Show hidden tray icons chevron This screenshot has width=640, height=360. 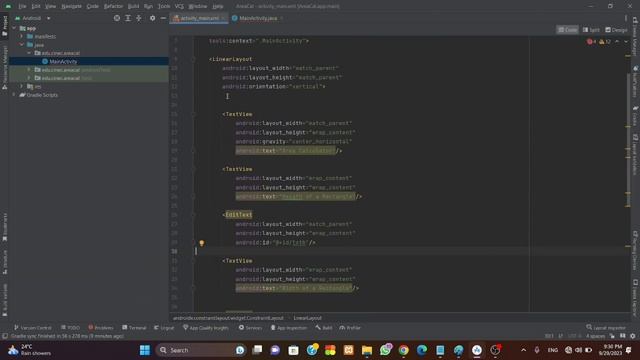pos(523,350)
